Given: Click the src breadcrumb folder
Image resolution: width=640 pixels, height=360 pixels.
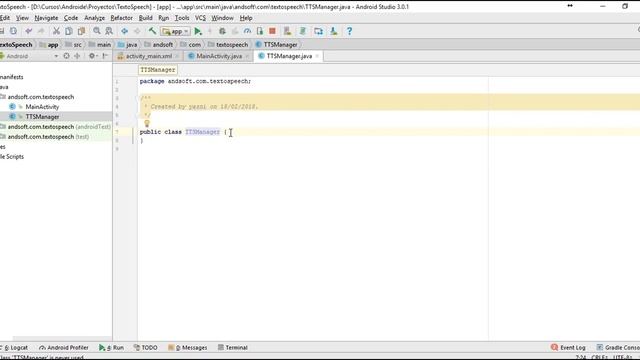Looking at the screenshot, I should point(73,44).
